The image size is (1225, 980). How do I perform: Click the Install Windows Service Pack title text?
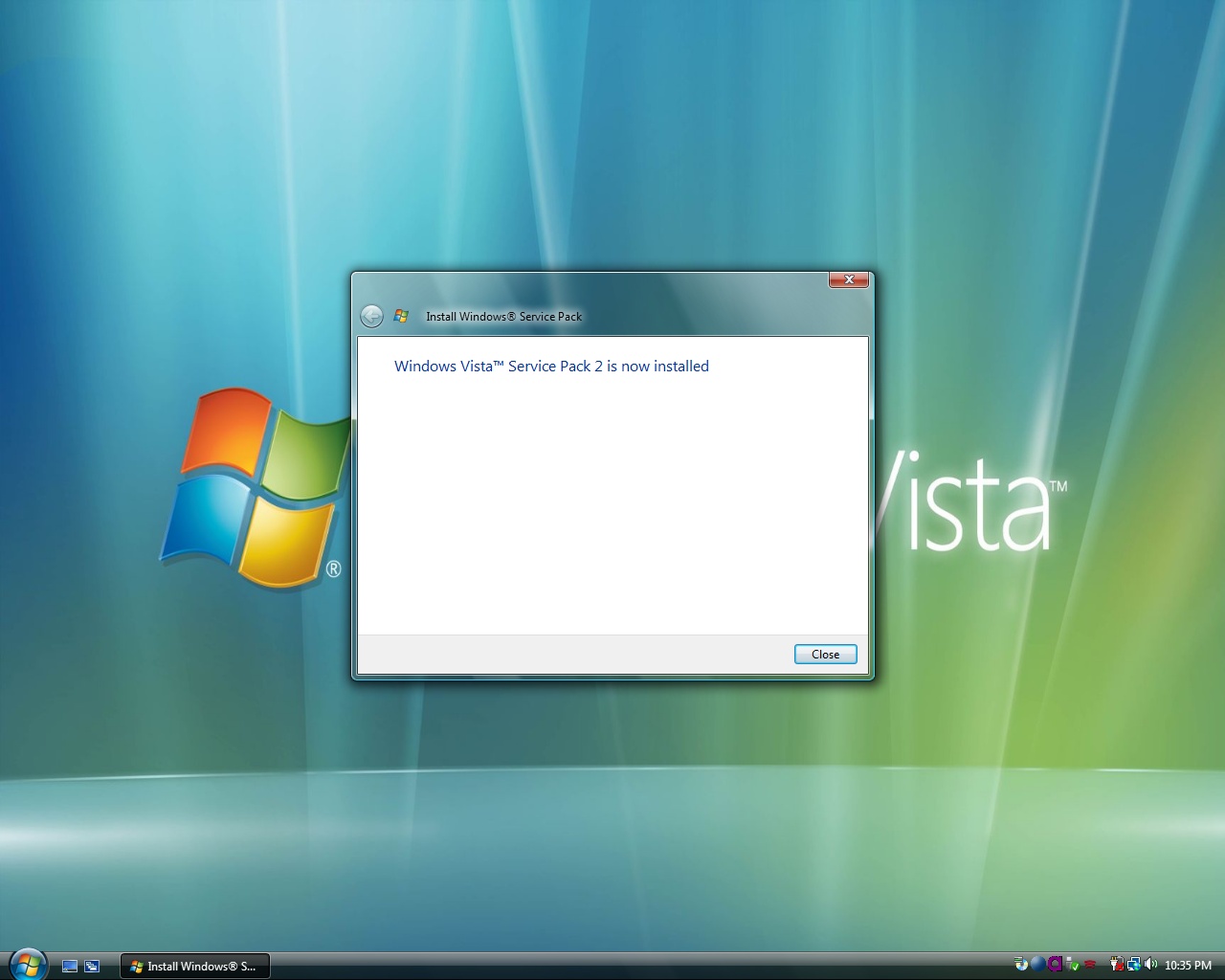tap(503, 317)
